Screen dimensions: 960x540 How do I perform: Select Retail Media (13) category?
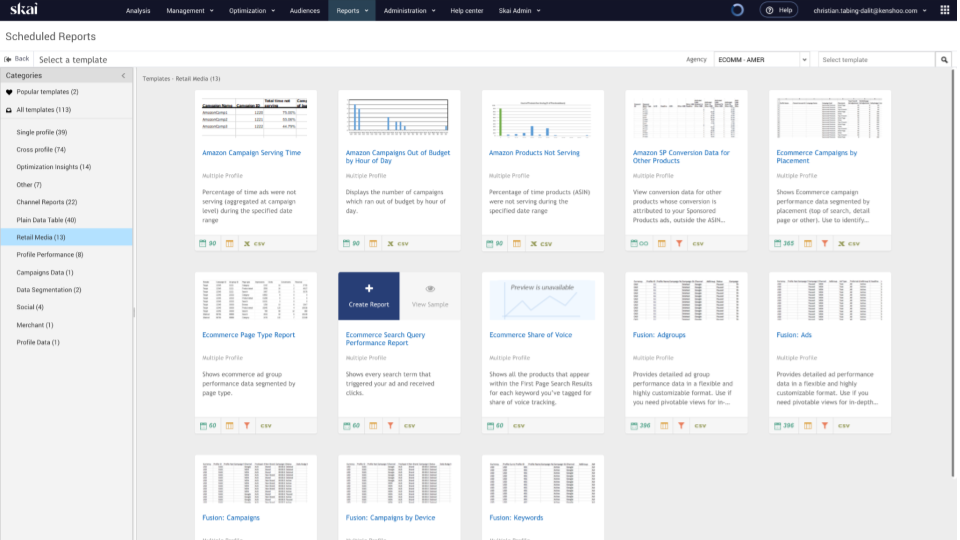pyautogui.click(x=66, y=237)
